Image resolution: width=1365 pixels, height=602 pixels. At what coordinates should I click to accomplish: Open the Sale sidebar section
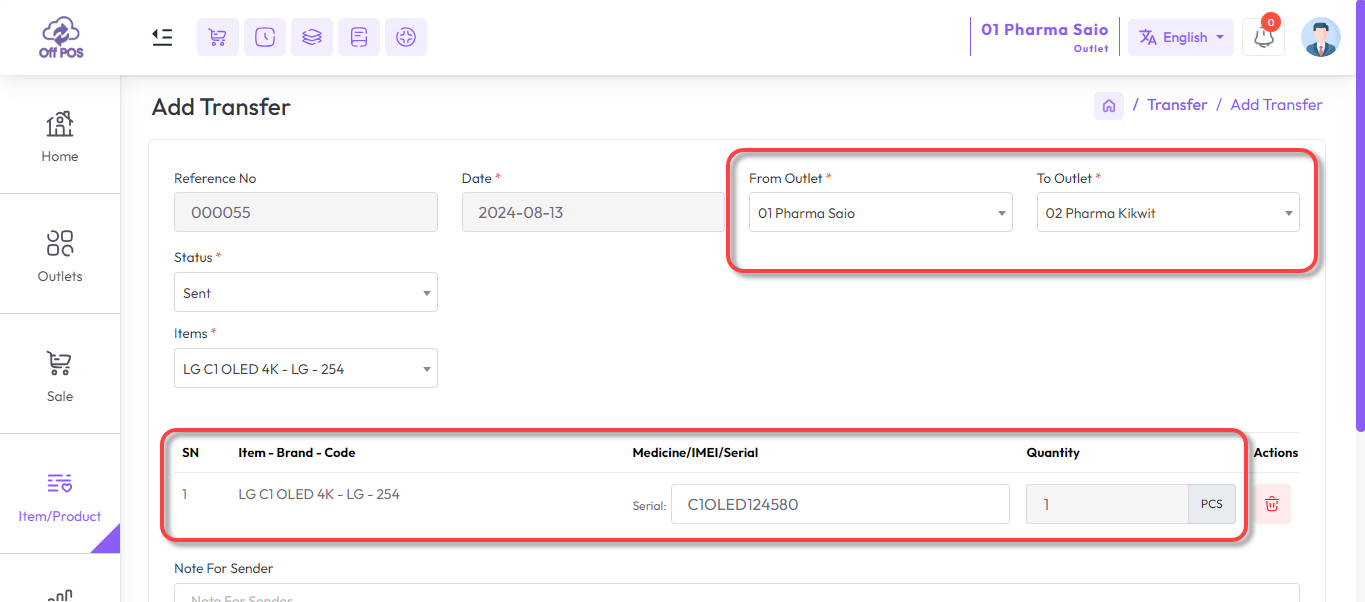(x=60, y=375)
